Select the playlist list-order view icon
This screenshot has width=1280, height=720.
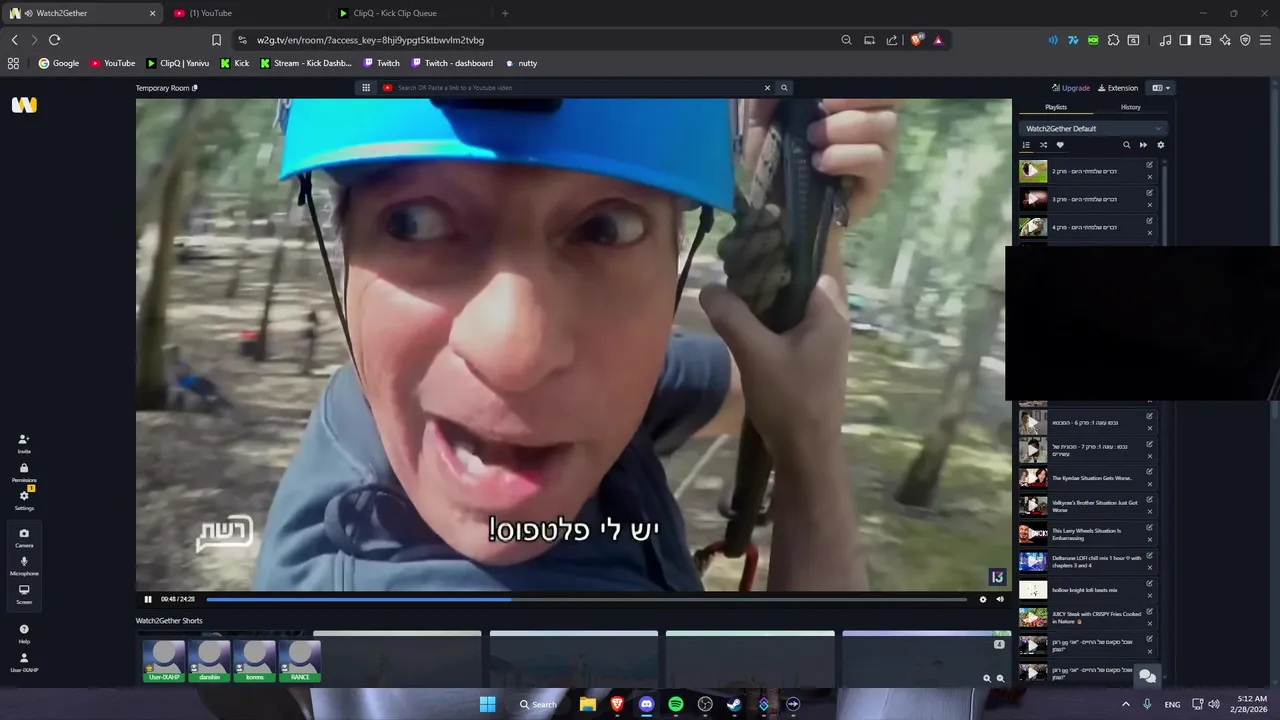pyautogui.click(x=1026, y=145)
